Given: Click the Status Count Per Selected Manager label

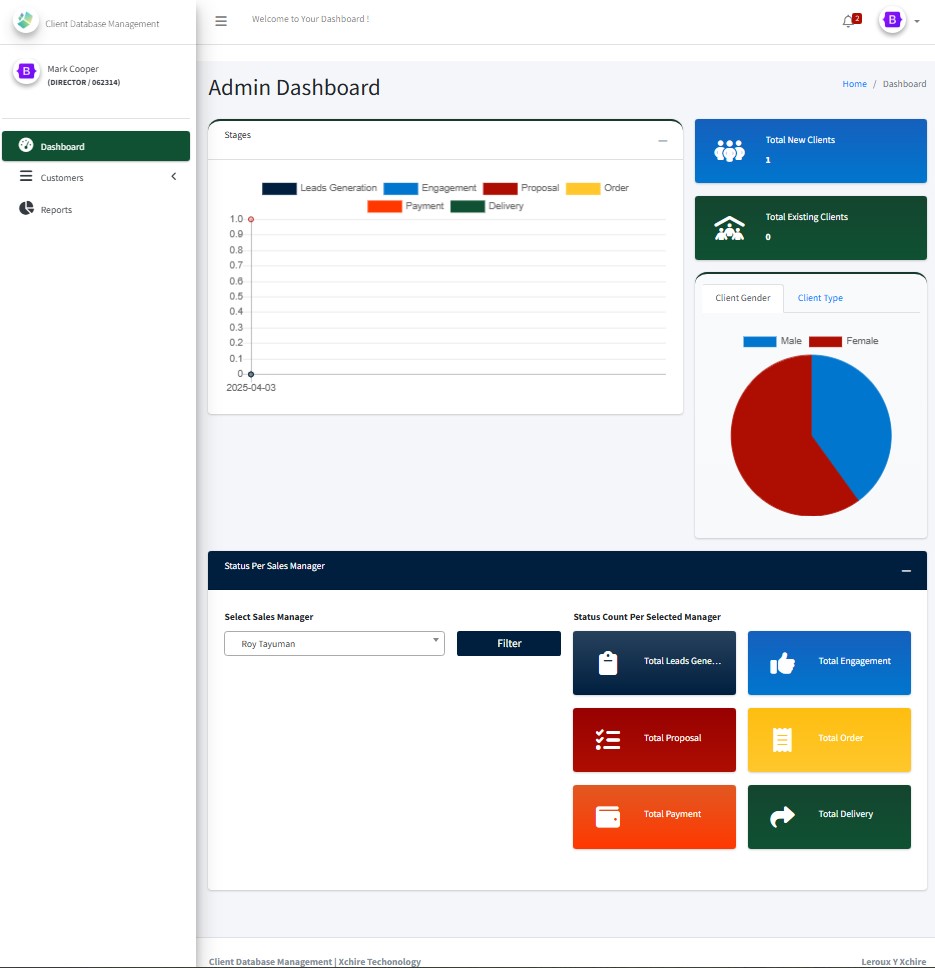Looking at the screenshot, I should coord(647,617).
